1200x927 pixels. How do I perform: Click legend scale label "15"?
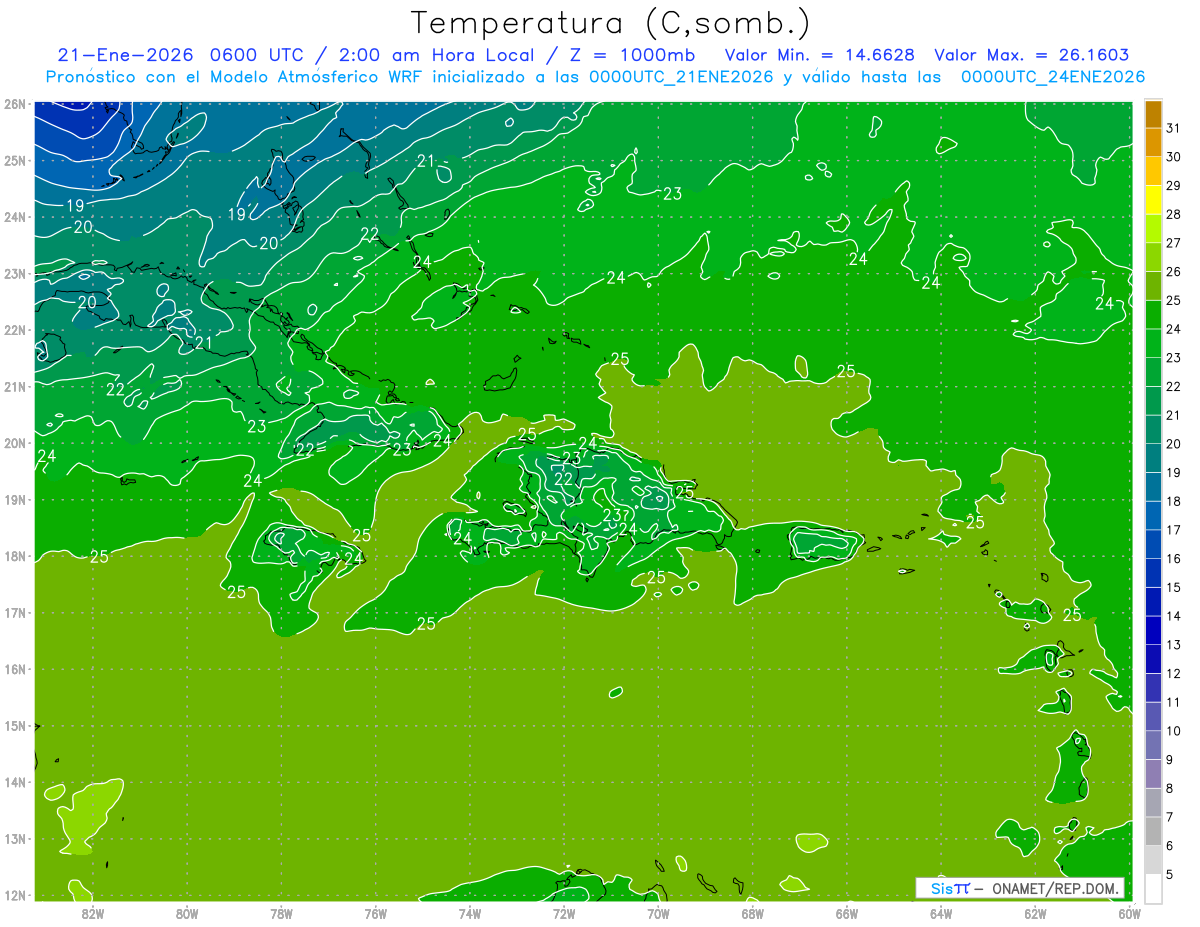pyautogui.click(x=1173, y=588)
